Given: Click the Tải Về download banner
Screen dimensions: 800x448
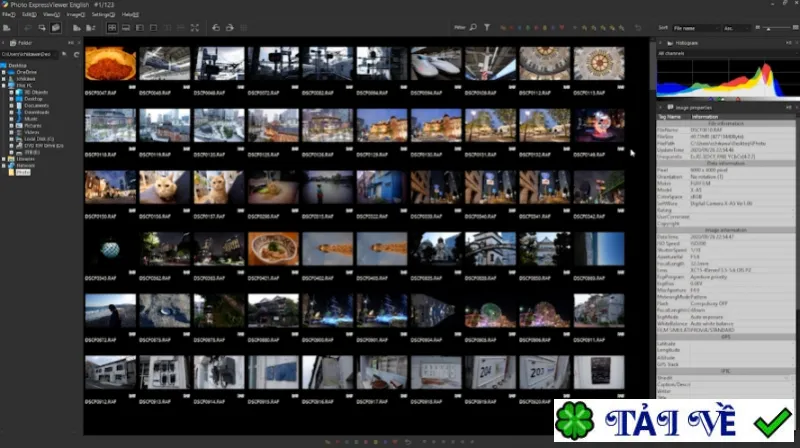Looking at the screenshot, I should point(674,421).
